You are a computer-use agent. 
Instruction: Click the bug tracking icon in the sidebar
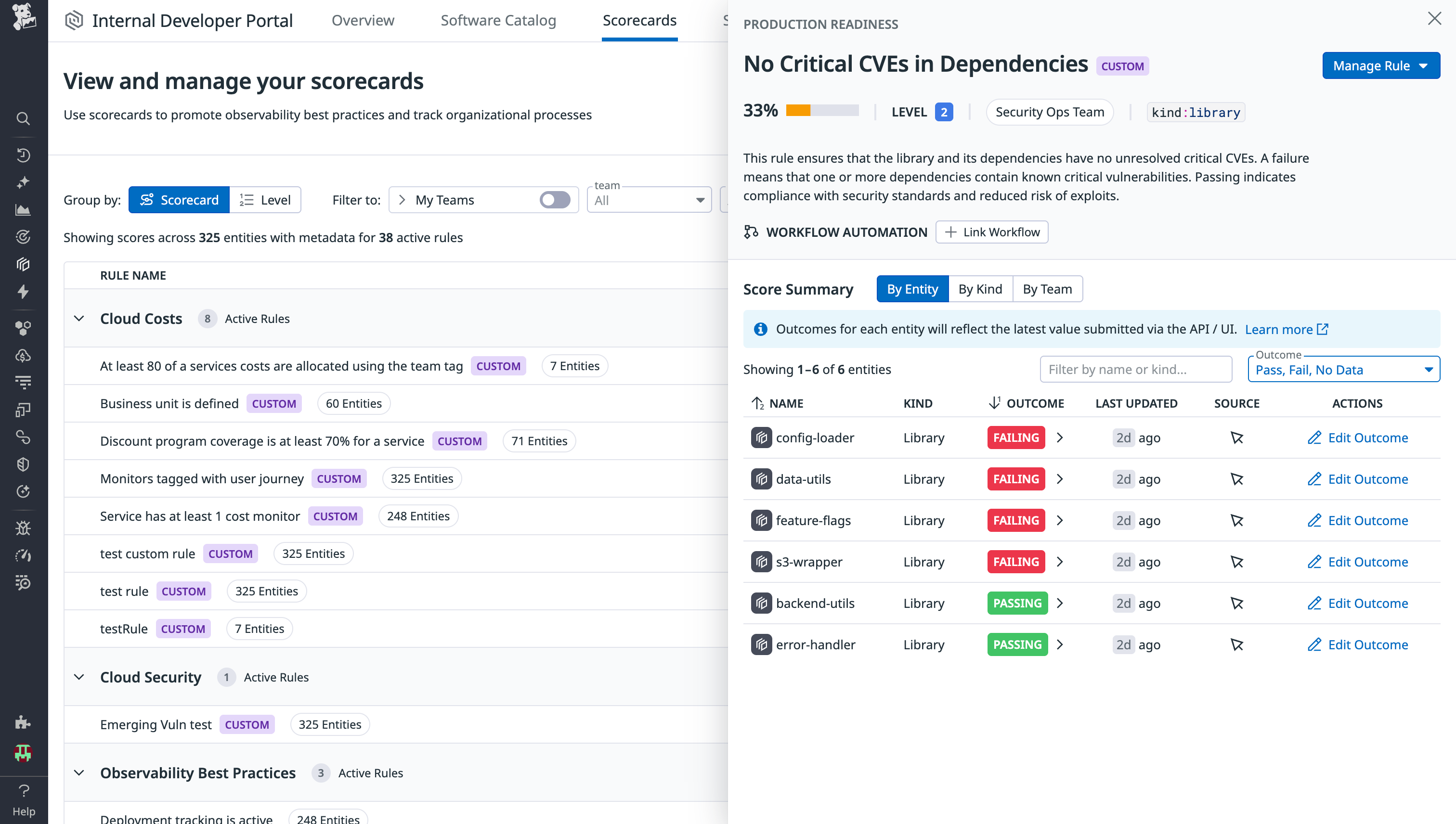[23, 528]
